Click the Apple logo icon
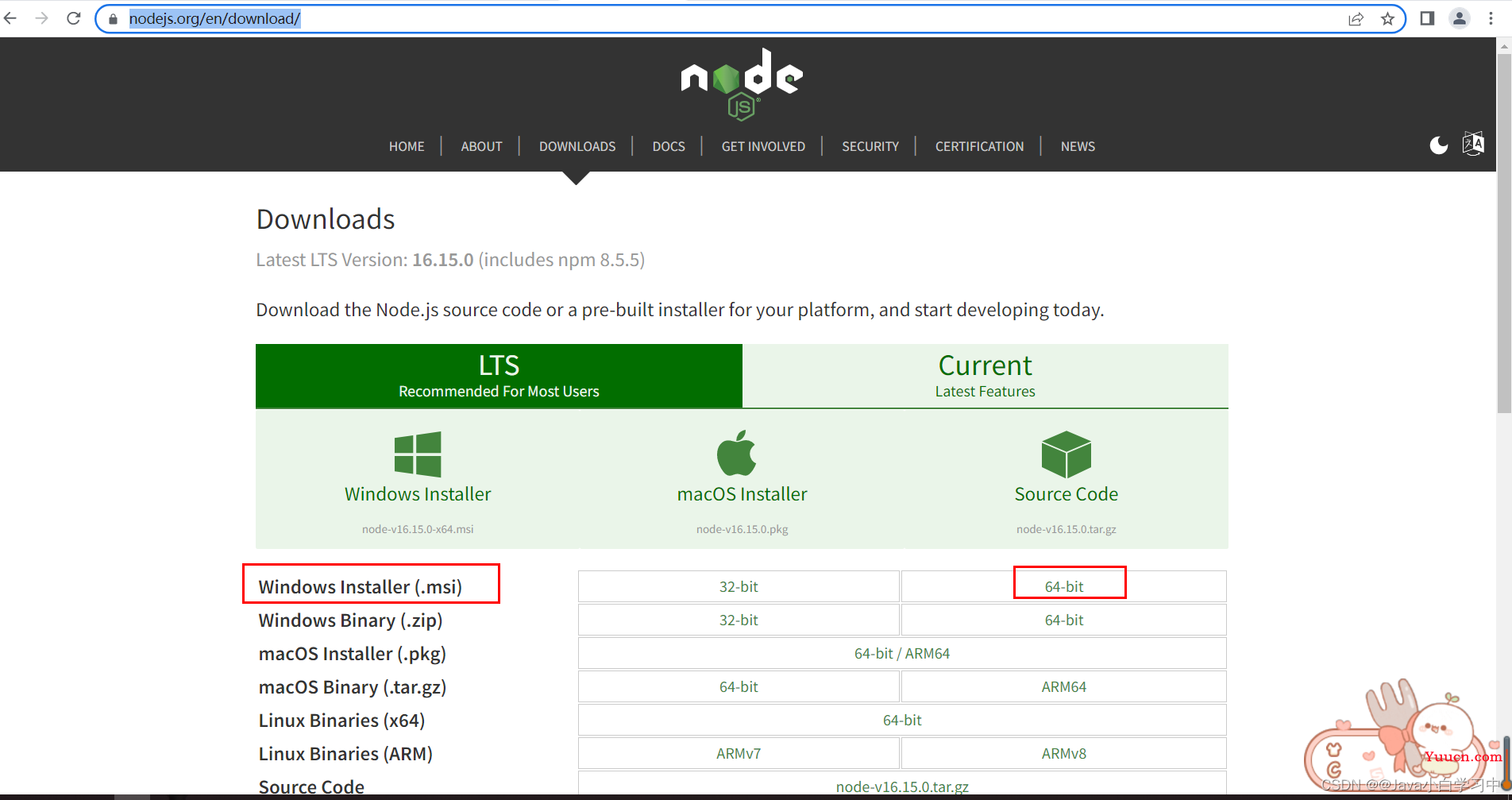This screenshot has width=1512, height=800. coord(736,453)
